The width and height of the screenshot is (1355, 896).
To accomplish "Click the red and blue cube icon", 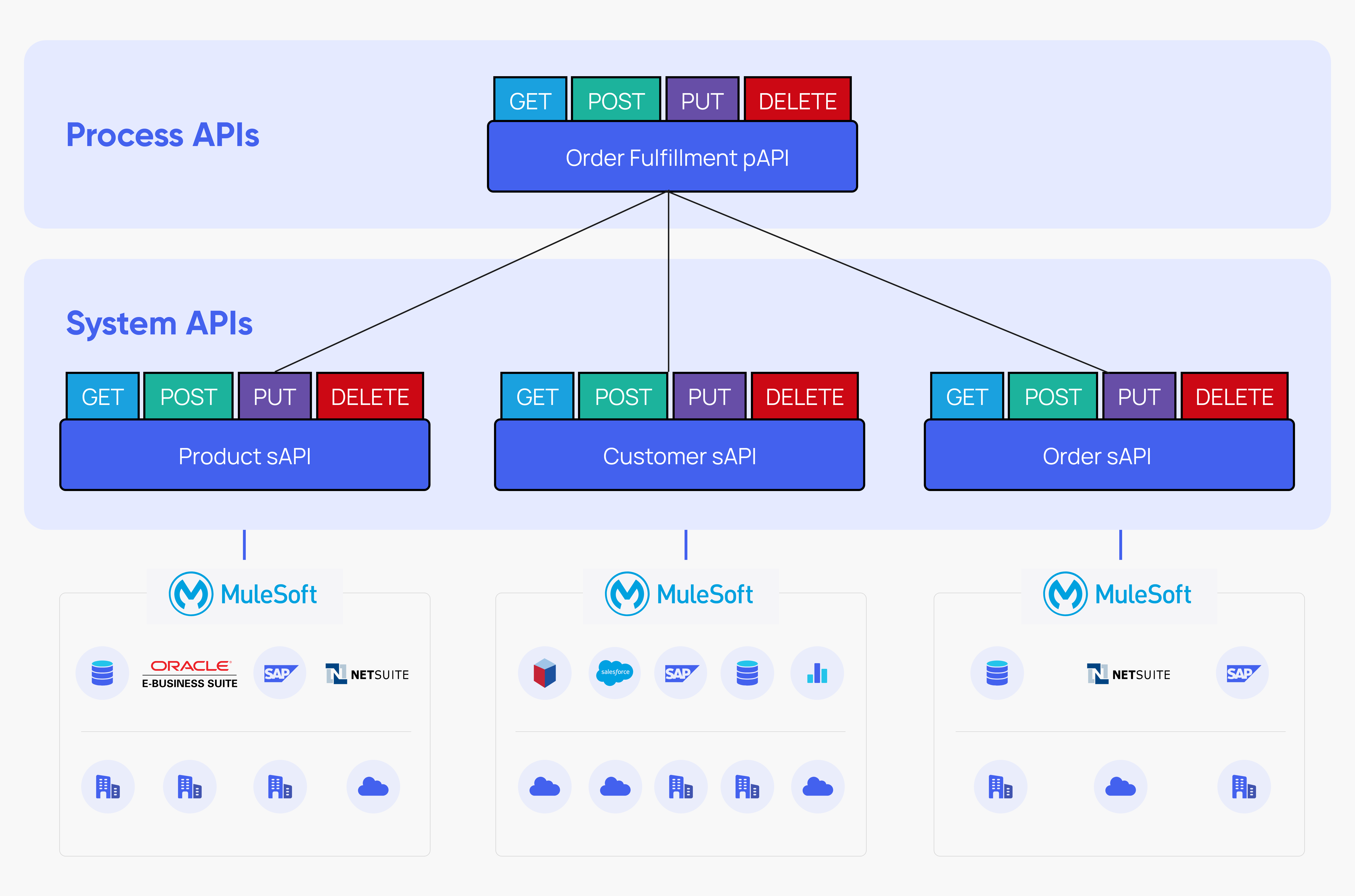I will (545, 673).
